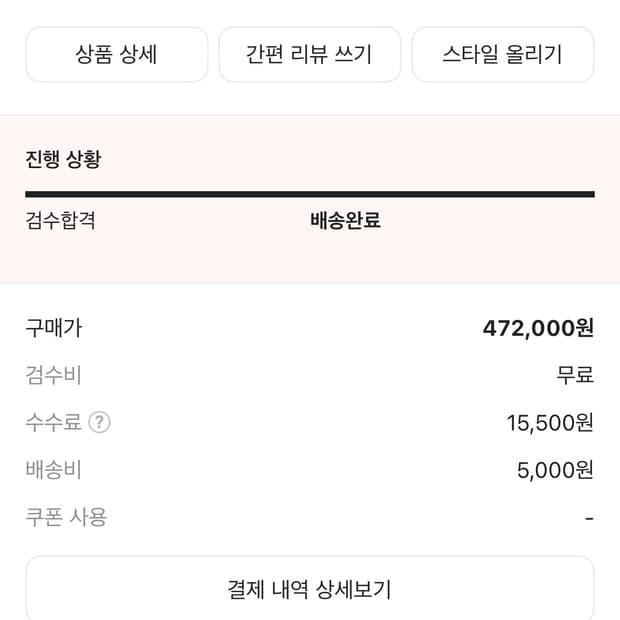Click the black progress status bar
This screenshot has width=620, height=620.
(x=309, y=194)
